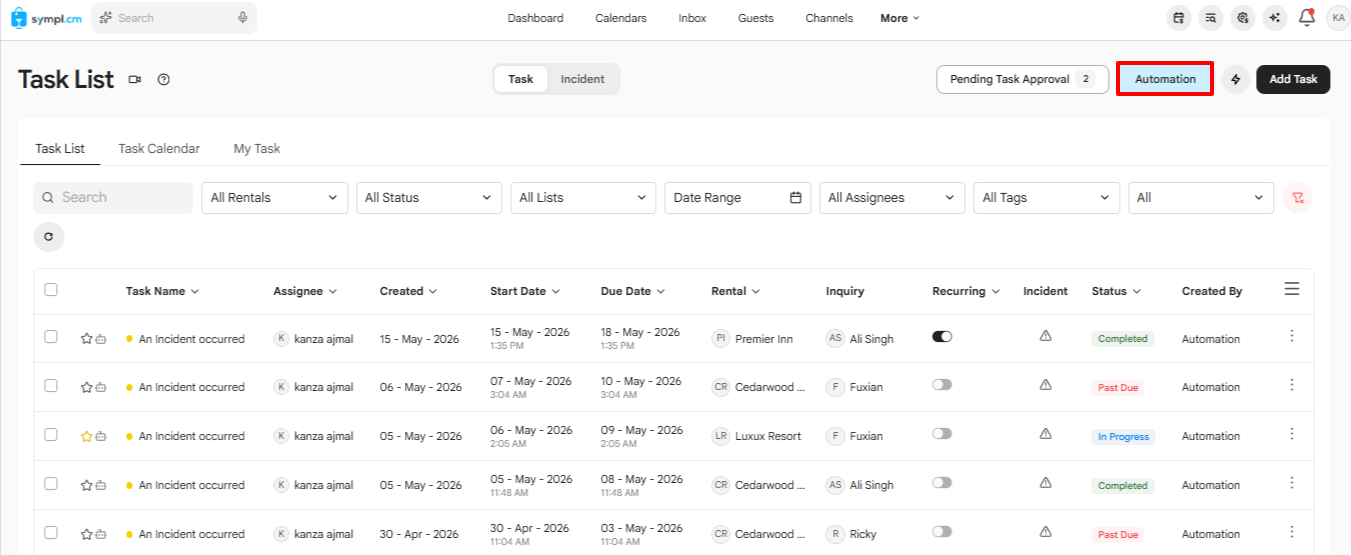Open the last filter dropdown labeled All

[1201, 198]
